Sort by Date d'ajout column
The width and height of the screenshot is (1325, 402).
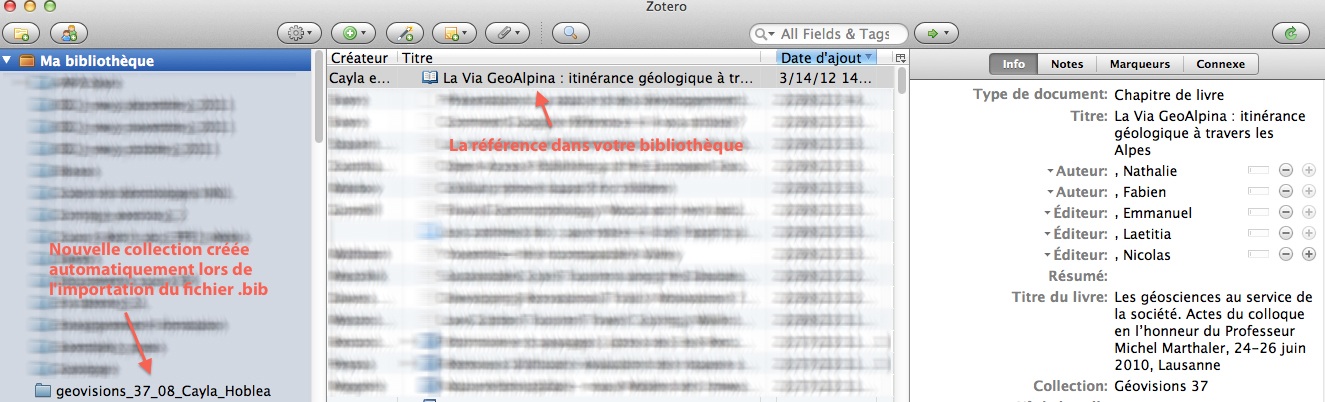[x=826, y=58]
